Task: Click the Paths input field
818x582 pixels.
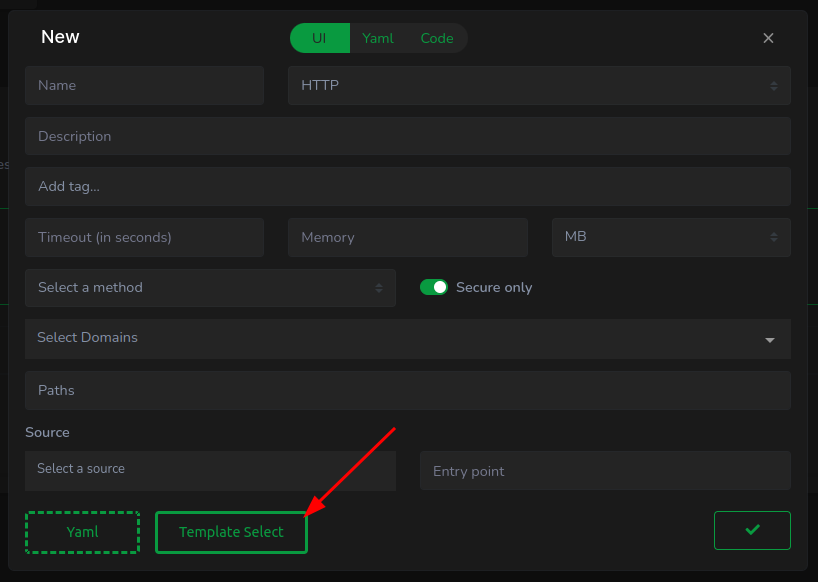Action: [x=407, y=390]
